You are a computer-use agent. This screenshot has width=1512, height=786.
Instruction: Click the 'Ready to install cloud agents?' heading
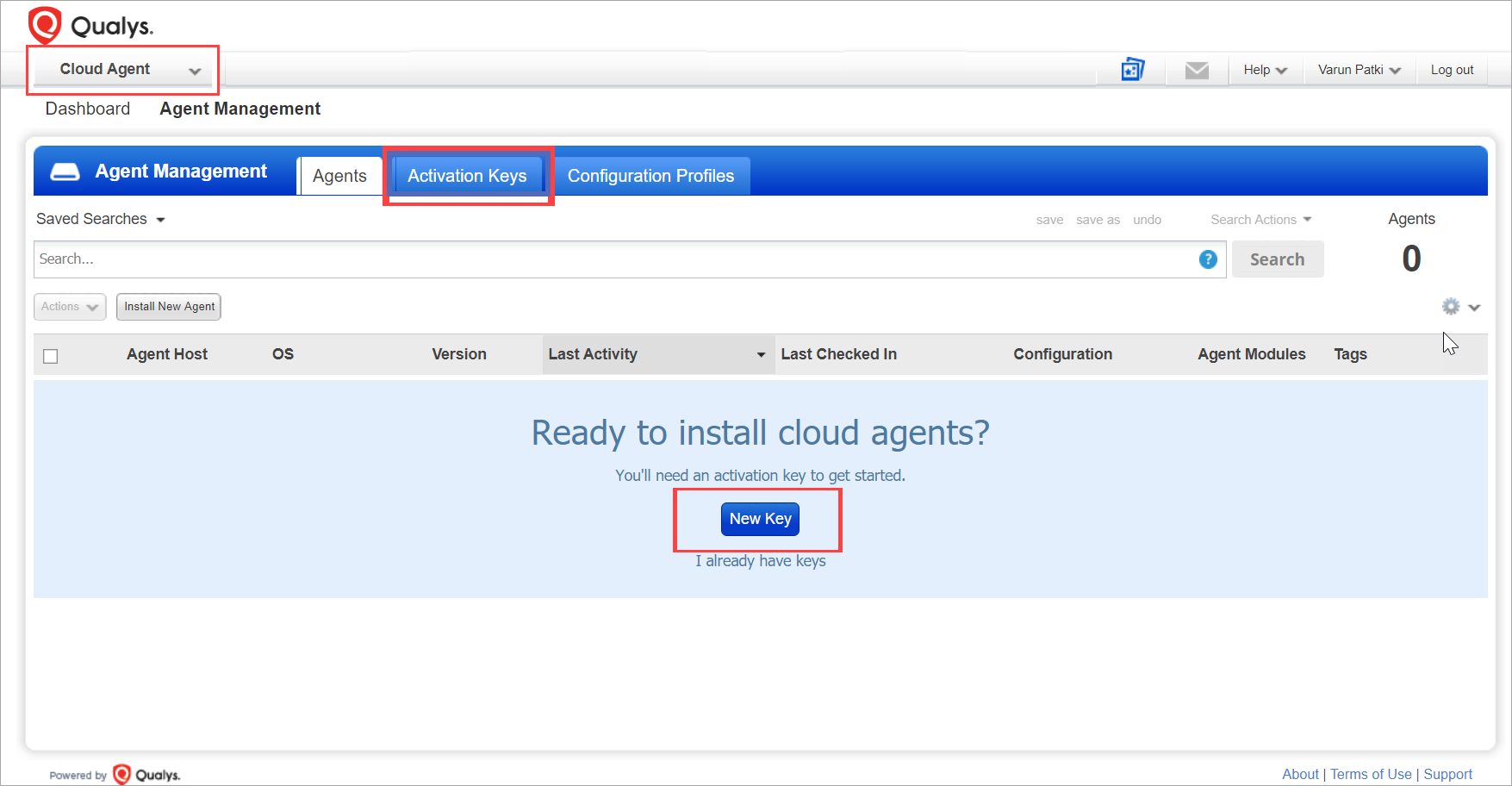click(760, 433)
